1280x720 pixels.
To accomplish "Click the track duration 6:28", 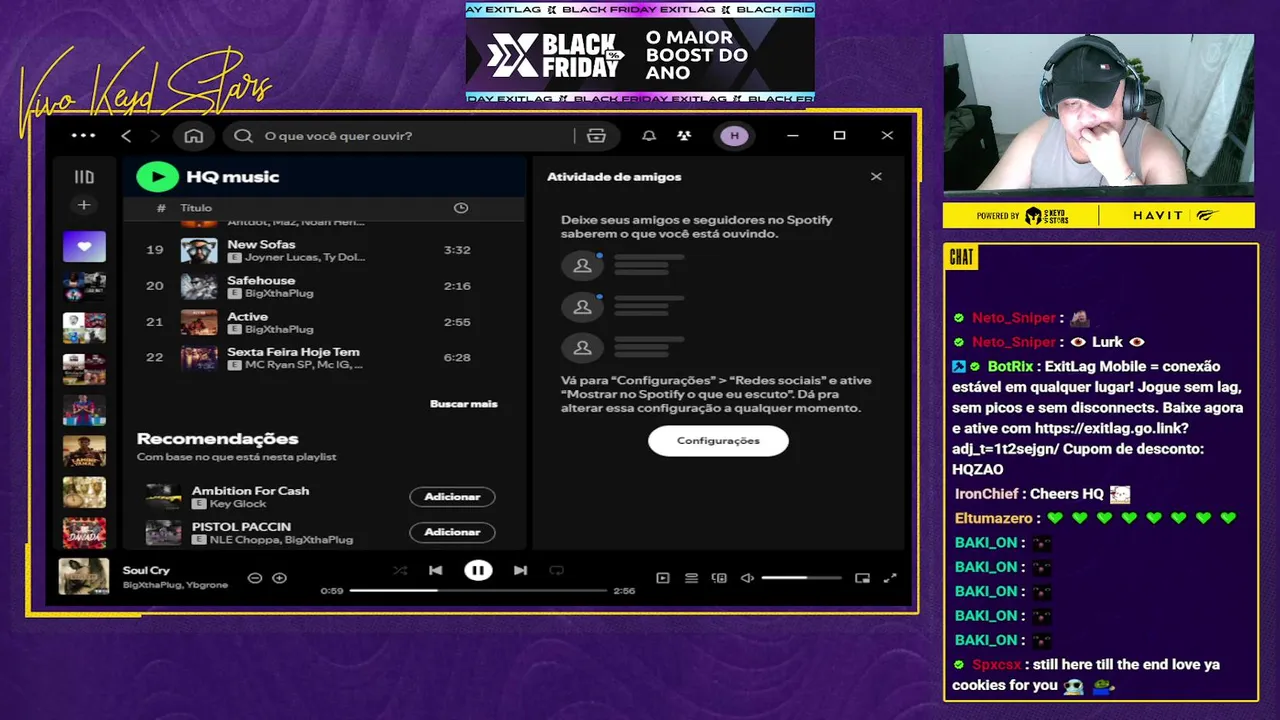I will (x=457, y=357).
